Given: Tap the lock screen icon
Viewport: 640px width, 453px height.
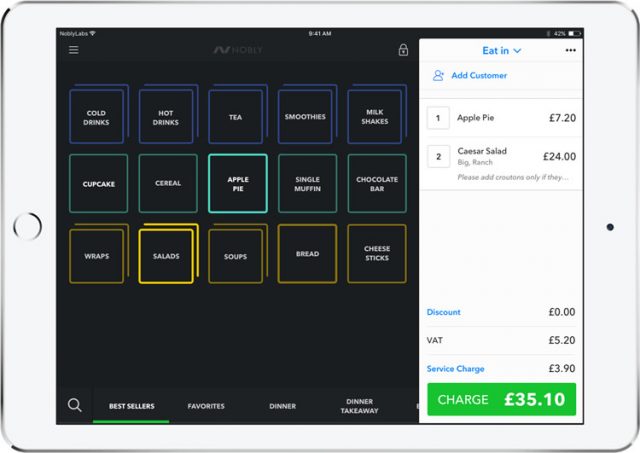Looking at the screenshot, I should point(403,50).
